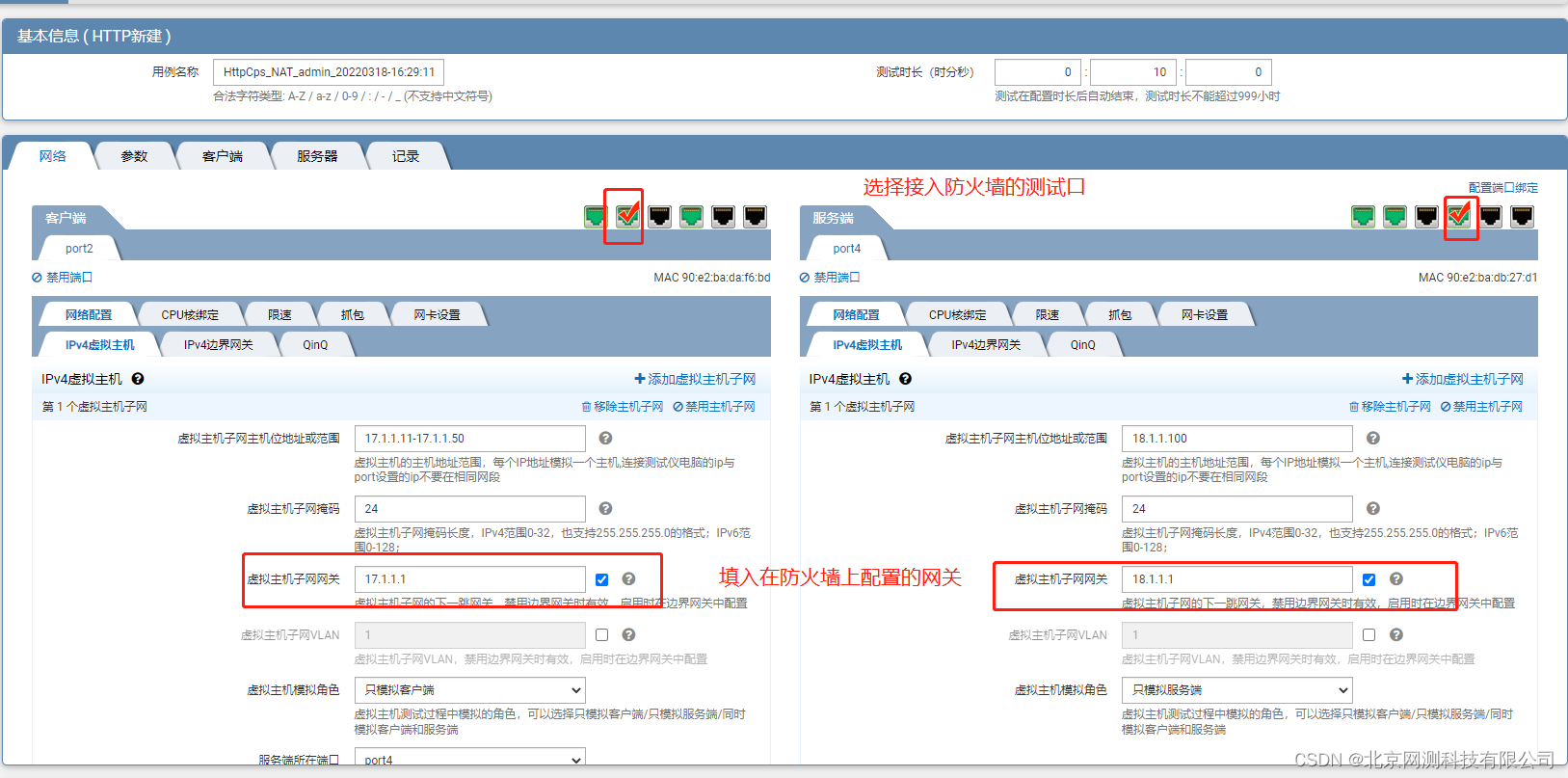Enable client 虚拟主机子网VLAN checkbox
The height and width of the screenshot is (778, 1568).
601,634
